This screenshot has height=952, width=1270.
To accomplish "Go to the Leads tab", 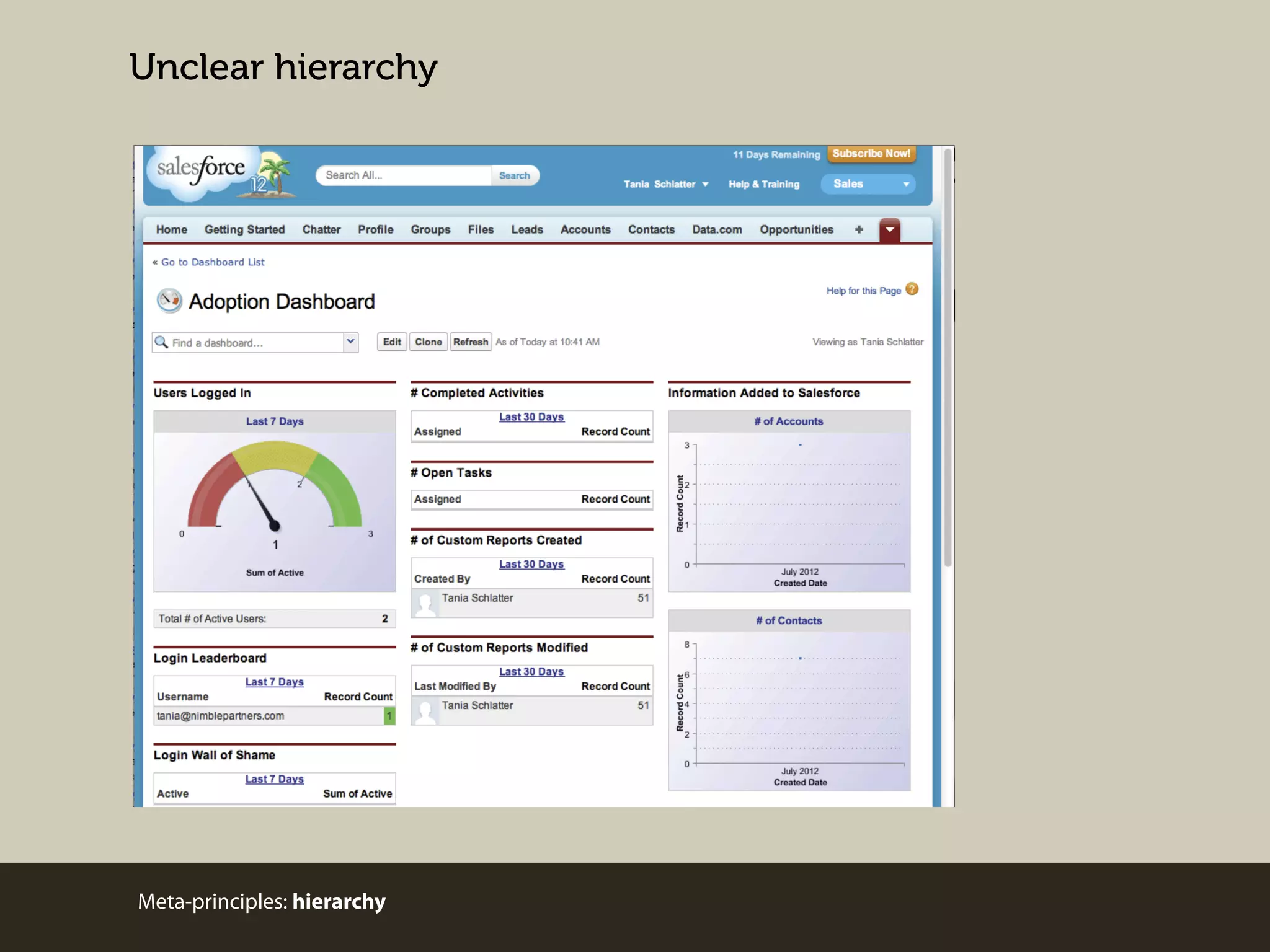I will pos(527,229).
